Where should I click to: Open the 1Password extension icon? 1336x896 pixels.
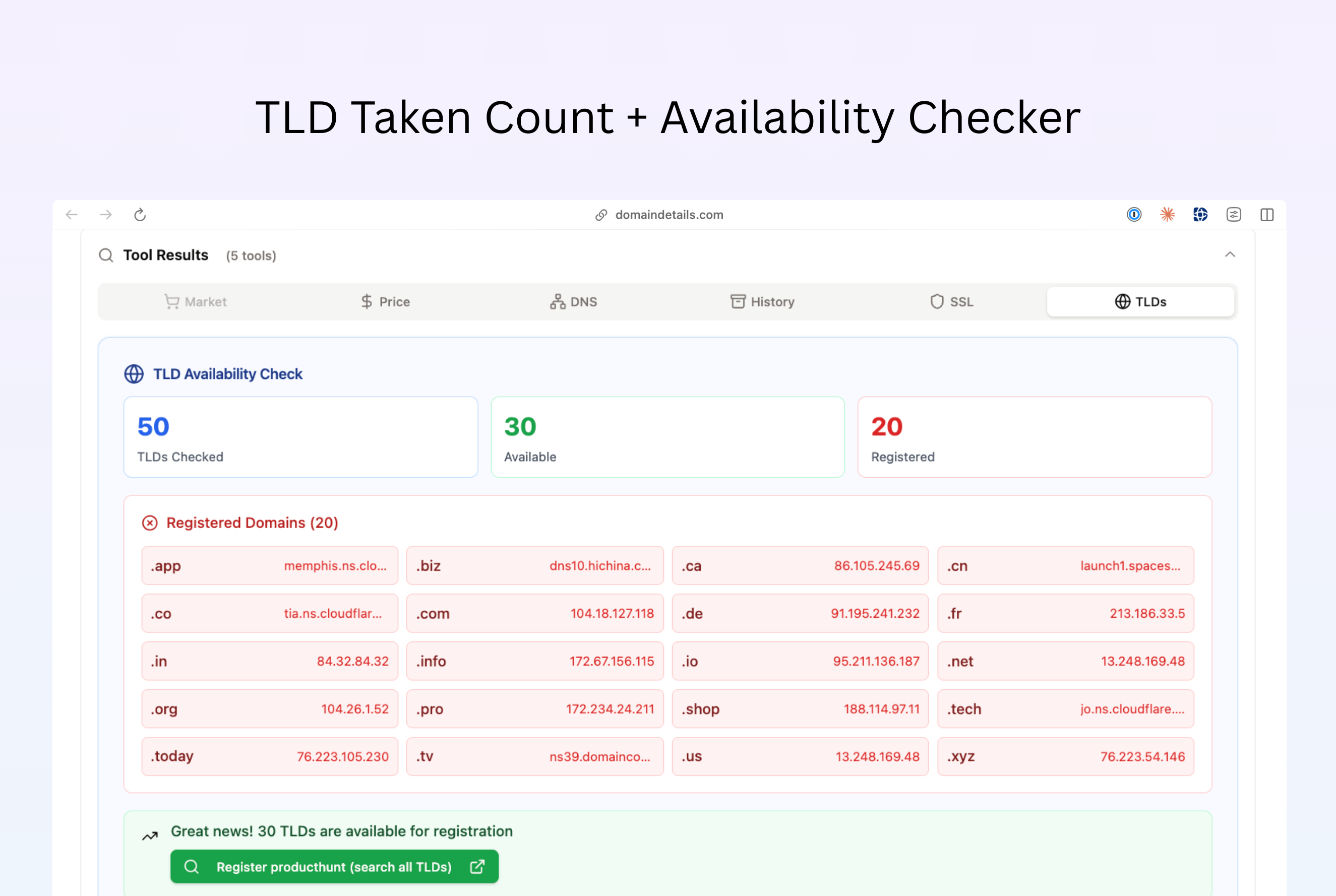(x=1134, y=215)
